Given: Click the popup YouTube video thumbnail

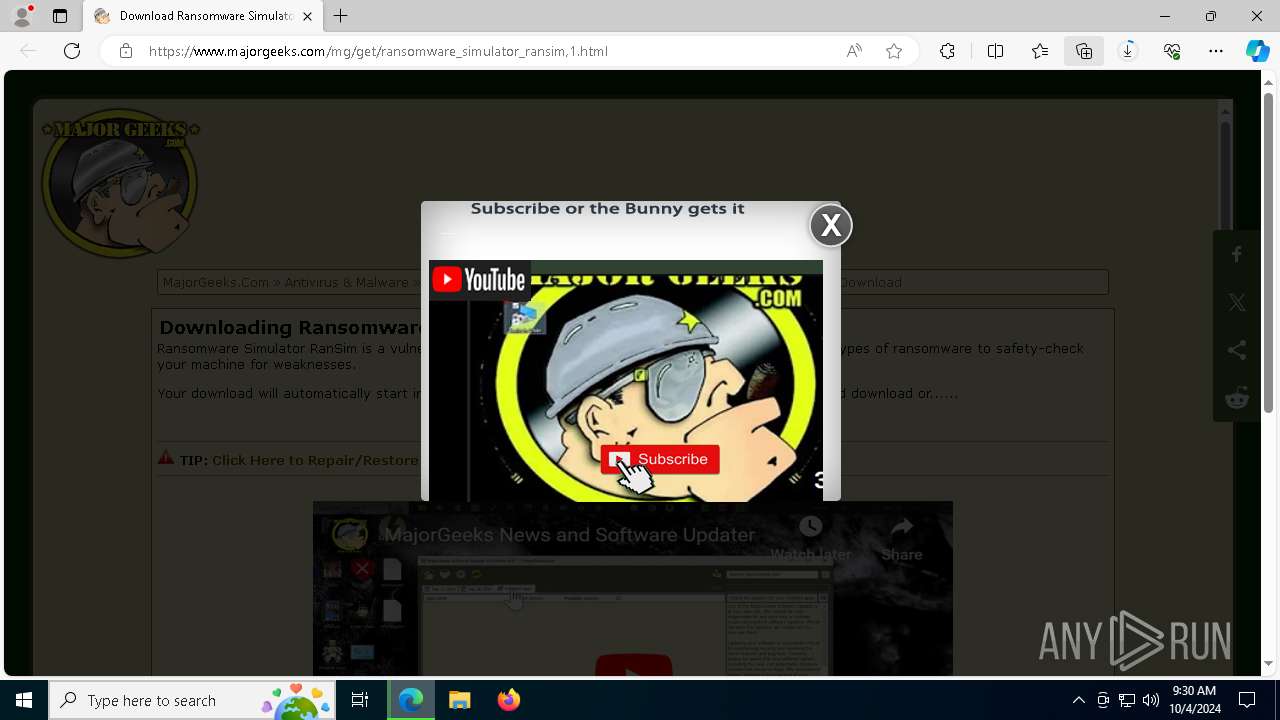Looking at the screenshot, I should [x=626, y=381].
